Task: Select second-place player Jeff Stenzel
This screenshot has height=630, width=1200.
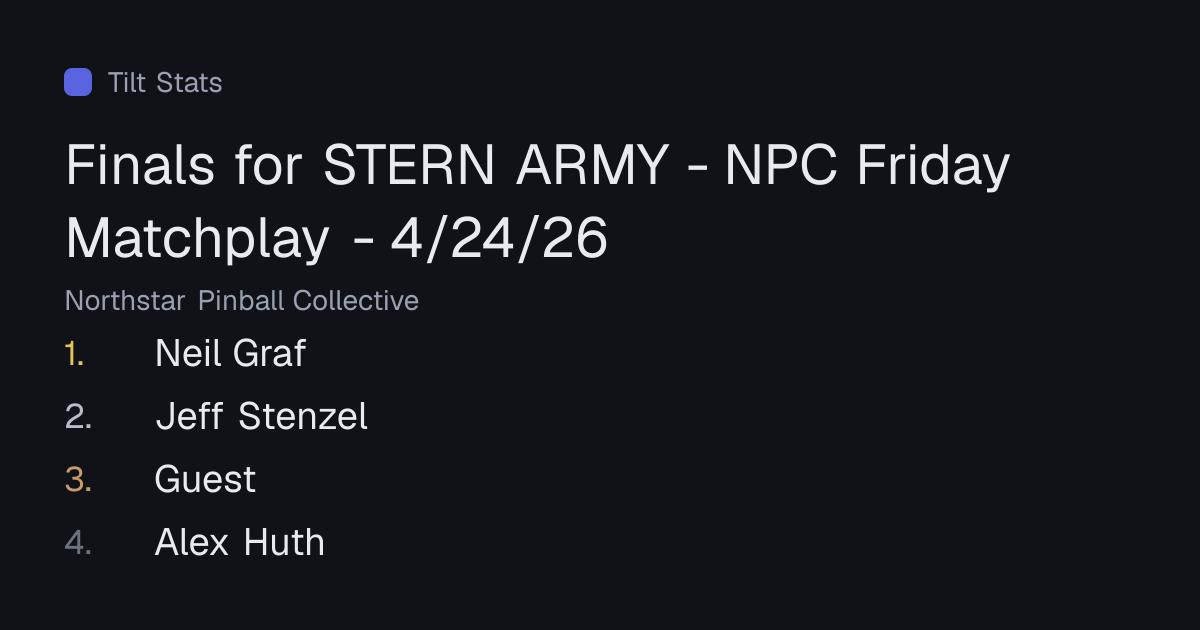Action: click(262, 416)
